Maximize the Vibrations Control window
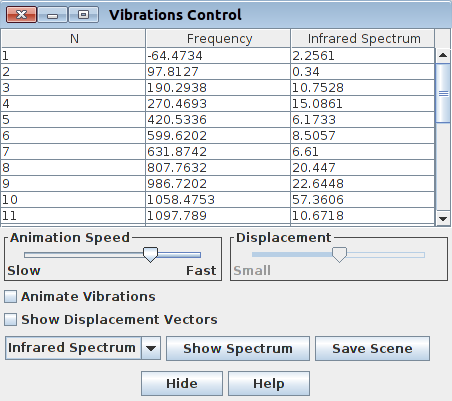Viewport: 452px width, 401px height. point(83,15)
